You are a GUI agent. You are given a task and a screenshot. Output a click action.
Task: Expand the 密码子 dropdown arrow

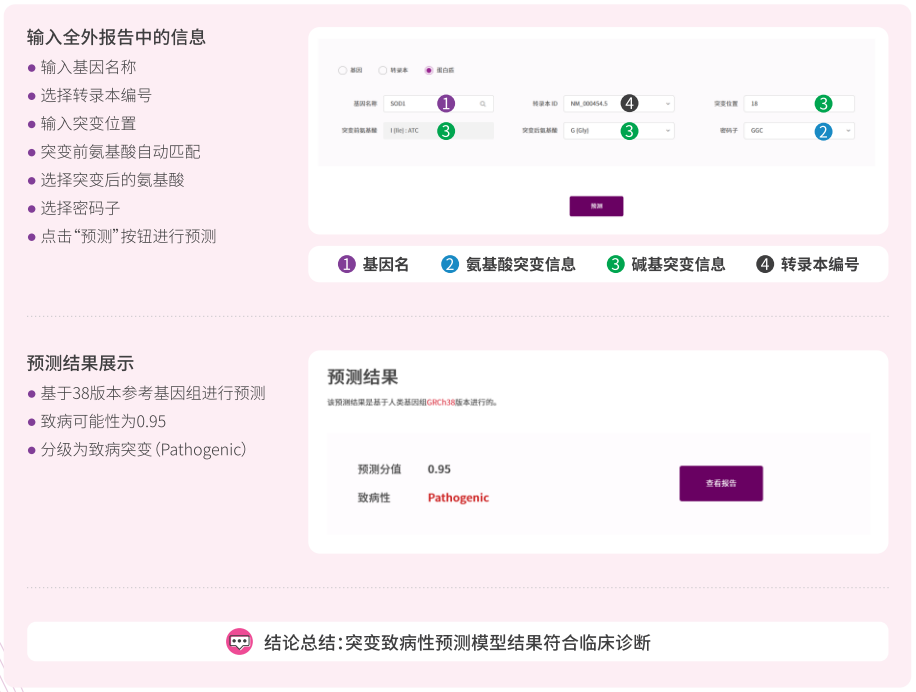pyautogui.click(x=848, y=131)
